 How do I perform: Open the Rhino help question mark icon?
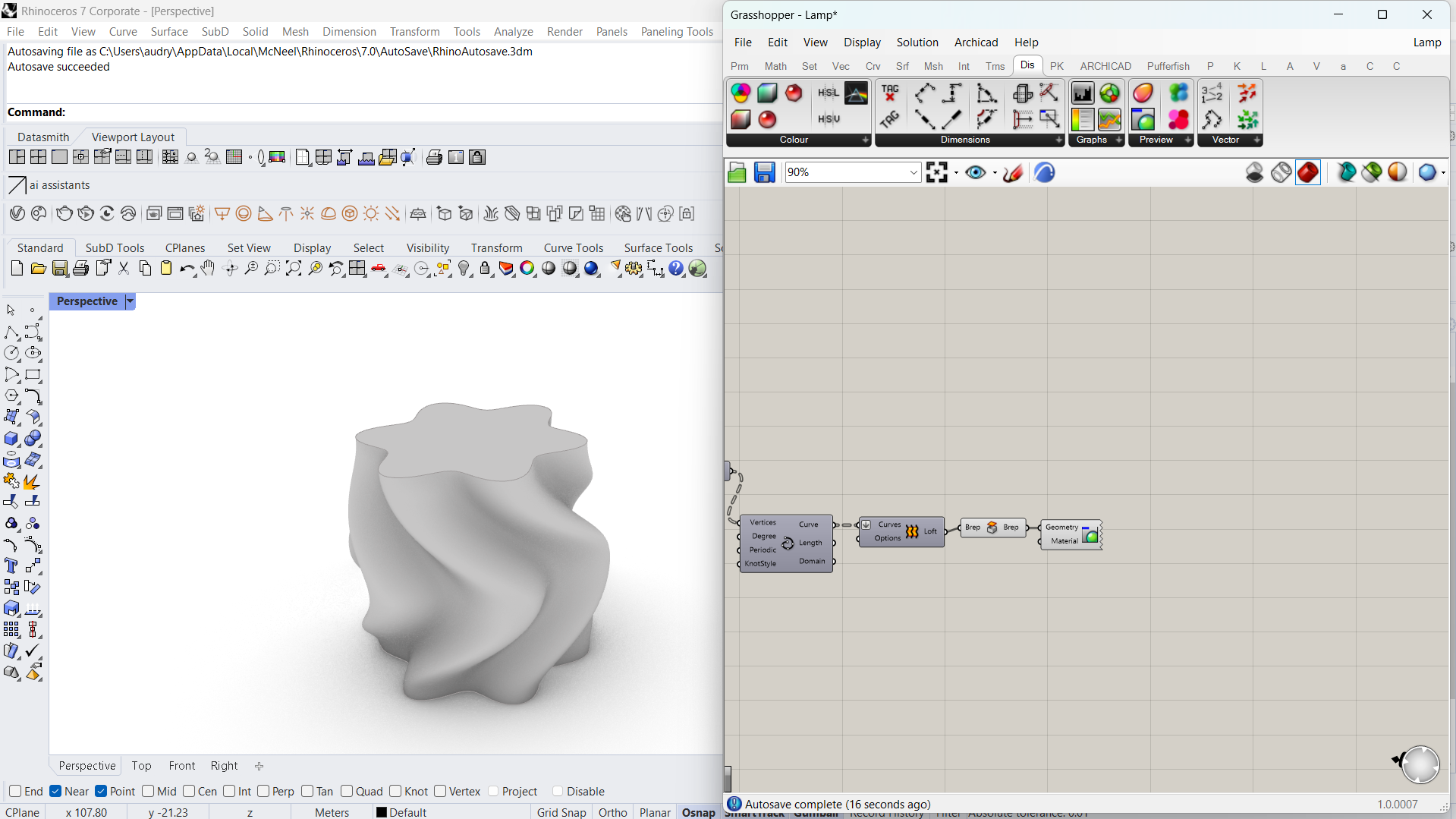tap(676, 269)
